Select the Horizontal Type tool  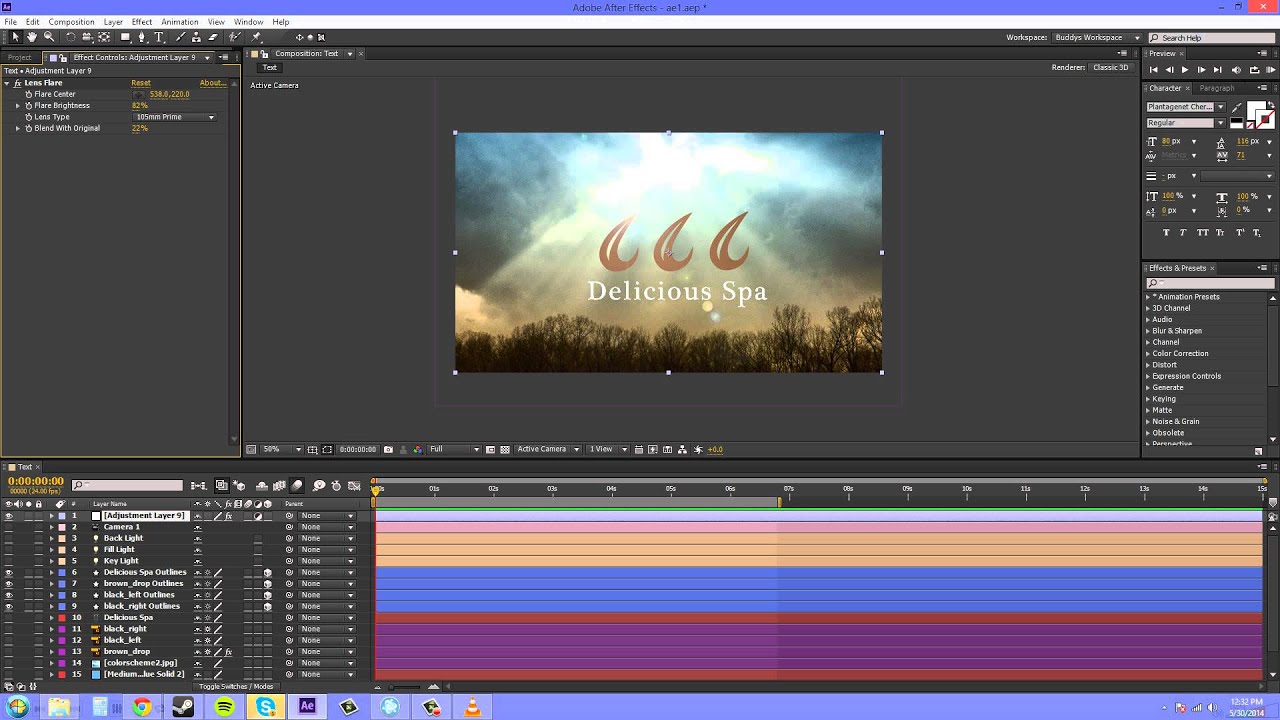[159, 37]
